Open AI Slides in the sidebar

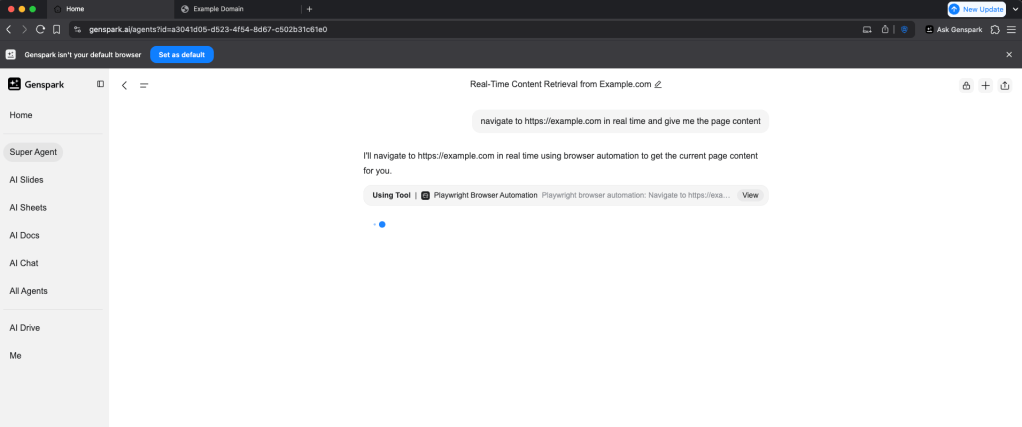(x=27, y=180)
